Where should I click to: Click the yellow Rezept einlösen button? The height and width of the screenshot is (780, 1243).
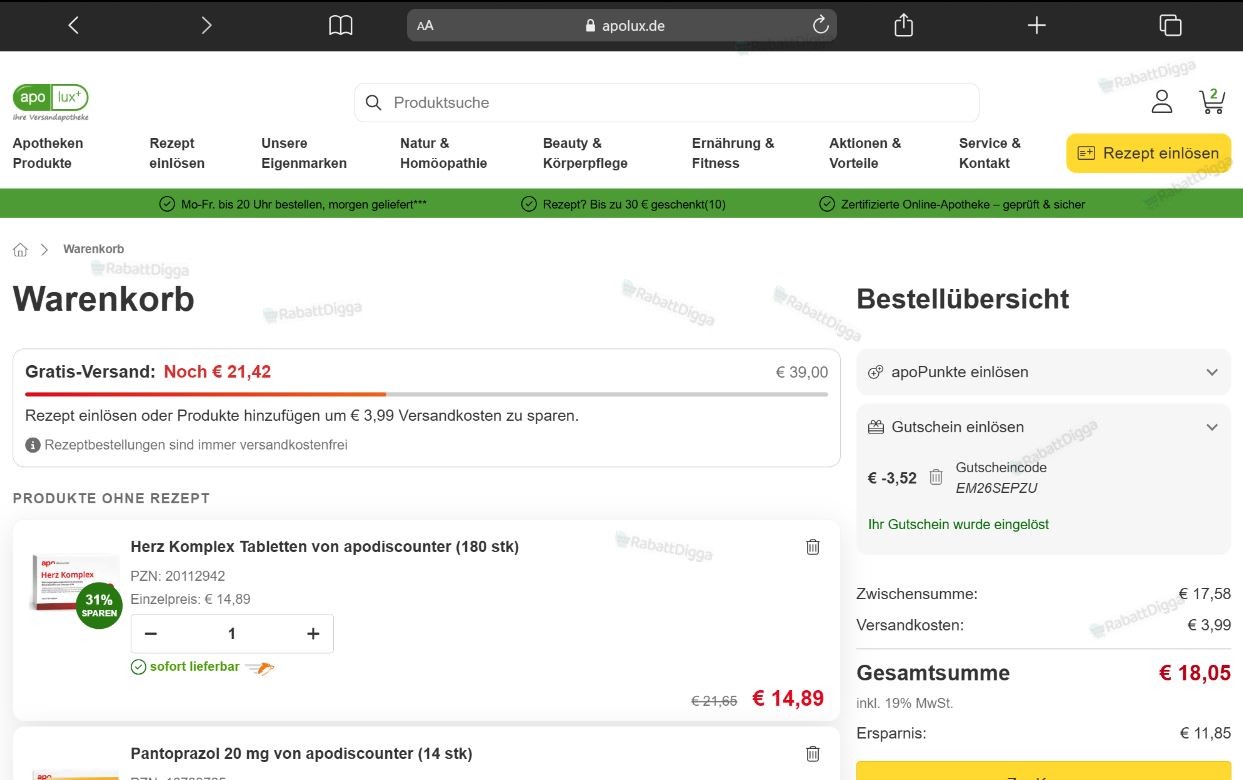point(1149,153)
